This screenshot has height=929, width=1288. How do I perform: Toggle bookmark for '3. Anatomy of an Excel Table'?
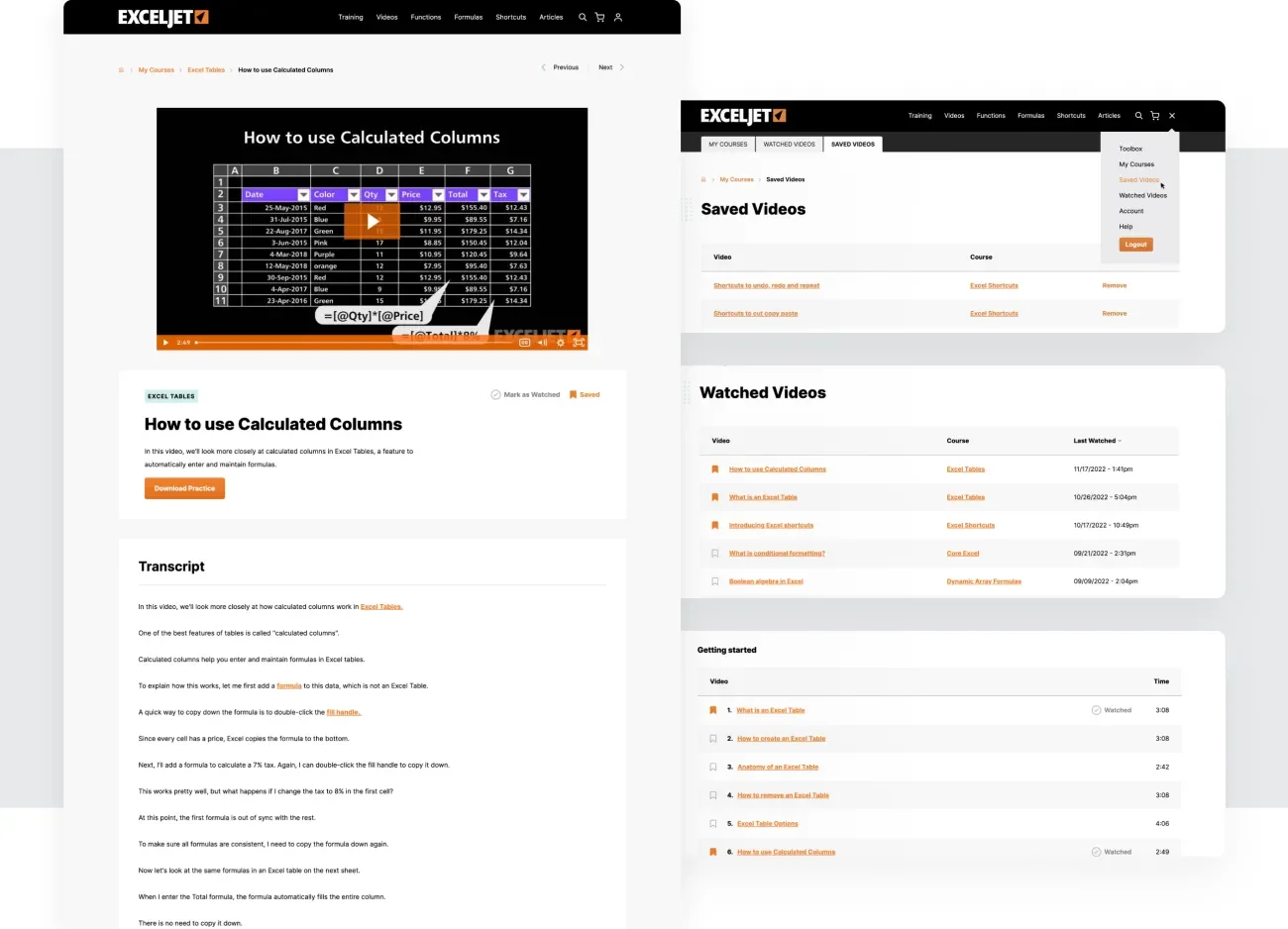(x=712, y=767)
